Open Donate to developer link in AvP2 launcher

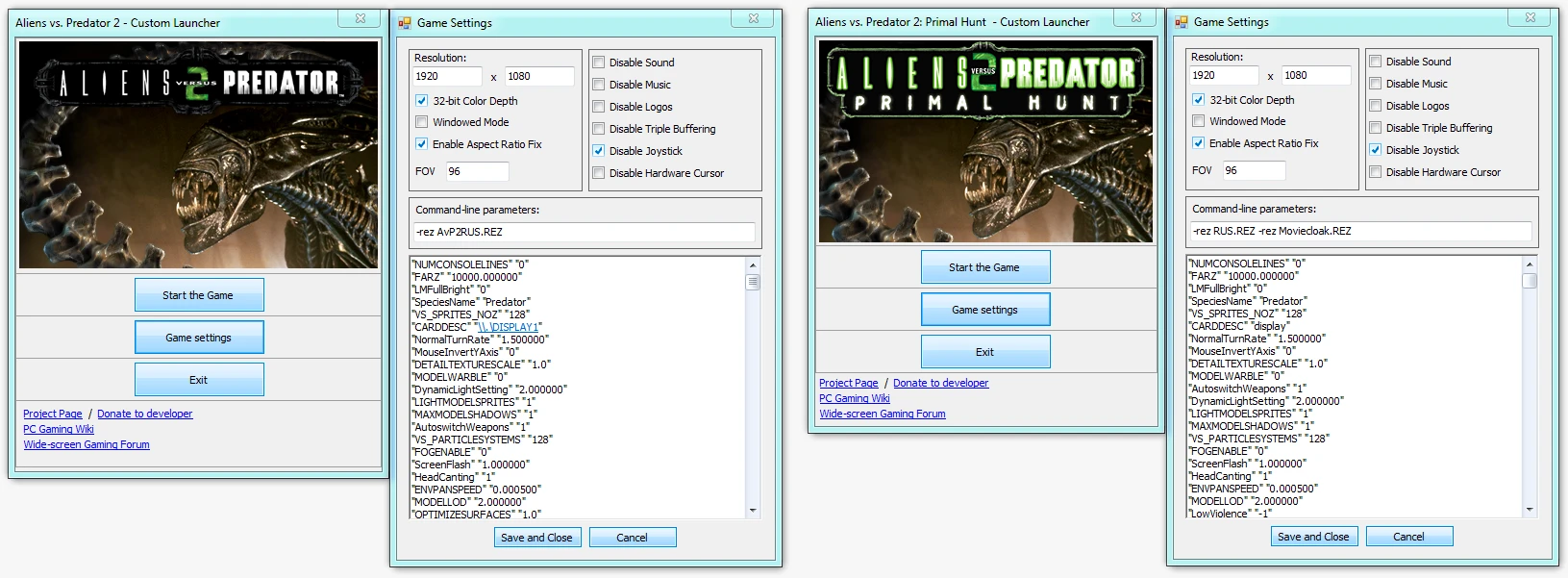[144, 414]
